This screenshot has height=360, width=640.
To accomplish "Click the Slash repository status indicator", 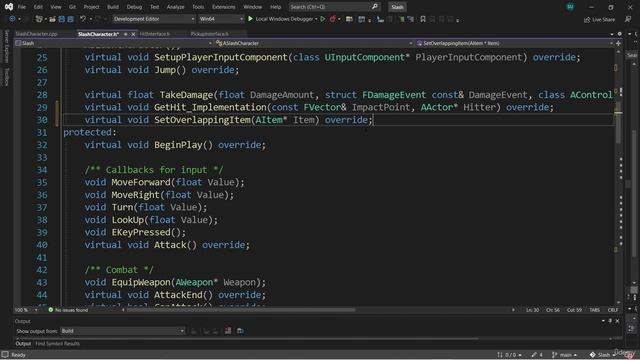I will 602,355.
